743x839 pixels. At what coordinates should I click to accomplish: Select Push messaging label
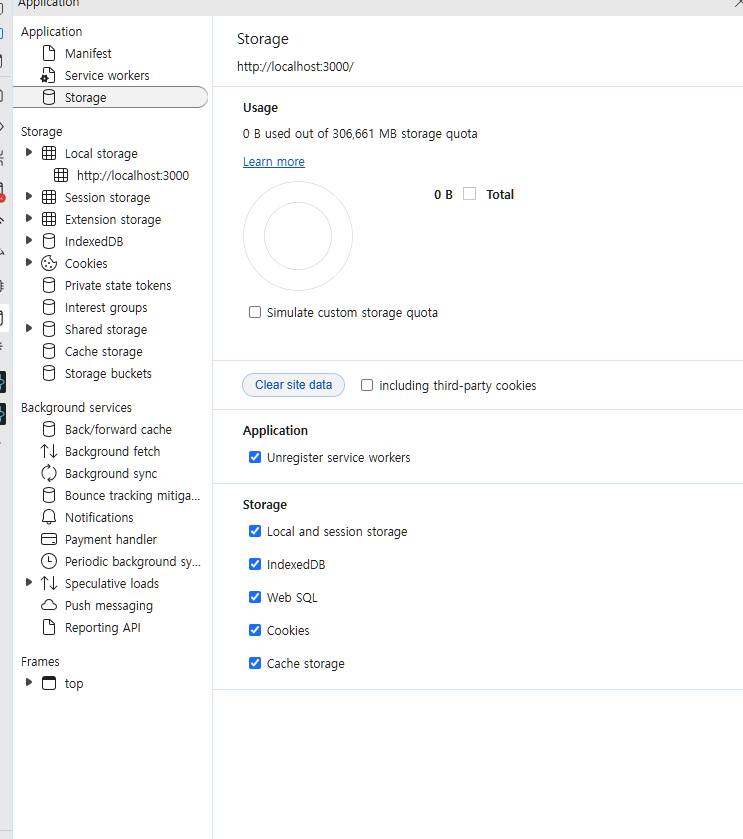click(109, 605)
